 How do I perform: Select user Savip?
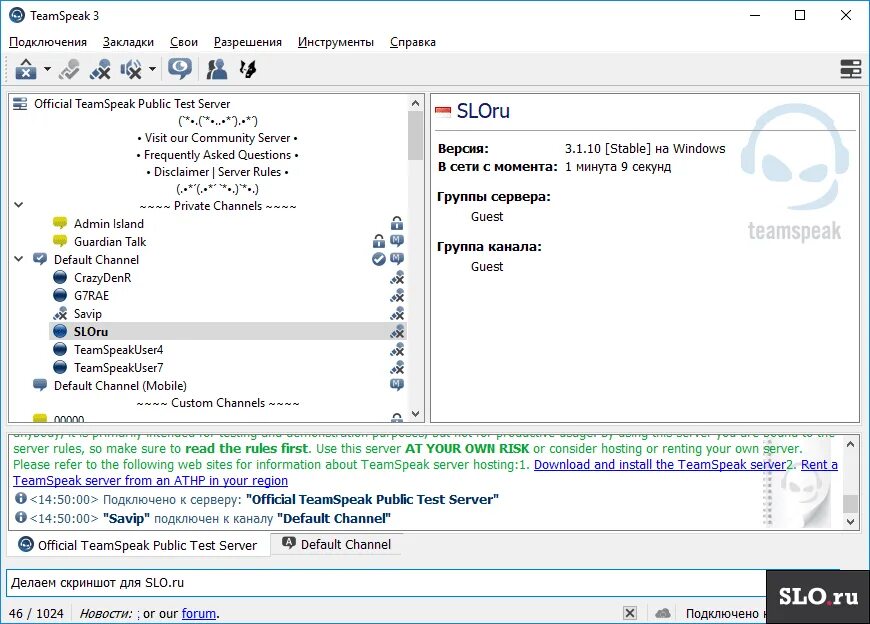88,314
